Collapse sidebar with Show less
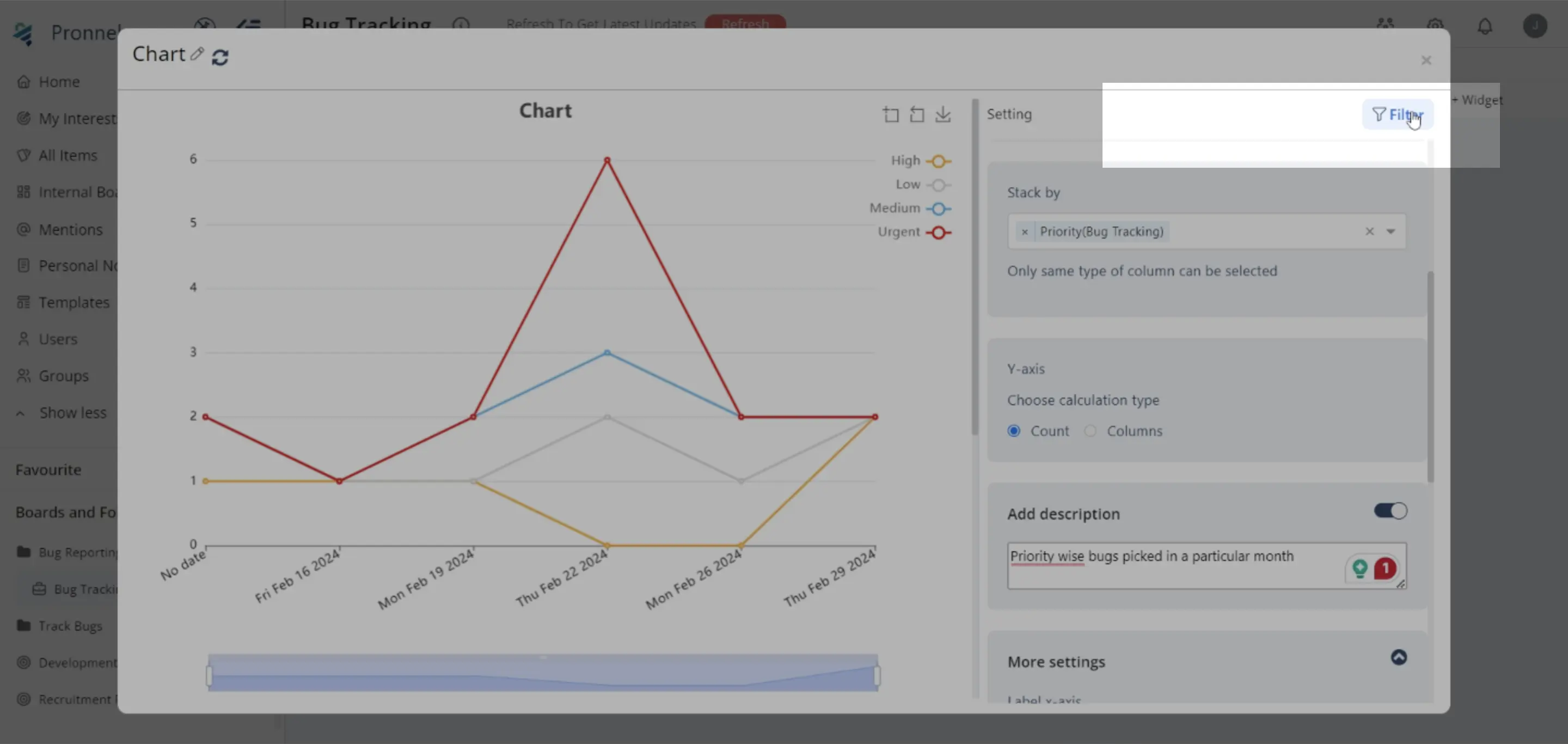This screenshot has width=1568, height=744. coord(72,413)
